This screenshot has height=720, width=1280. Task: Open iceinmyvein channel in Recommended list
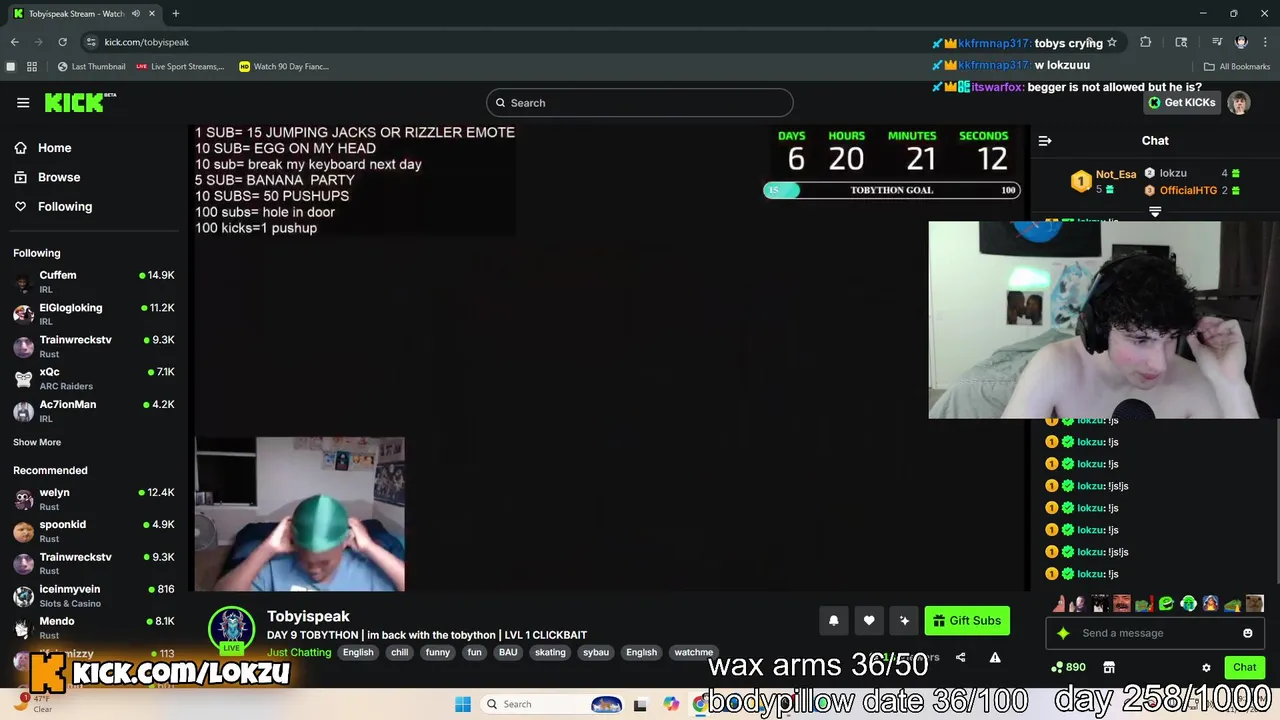coord(94,596)
